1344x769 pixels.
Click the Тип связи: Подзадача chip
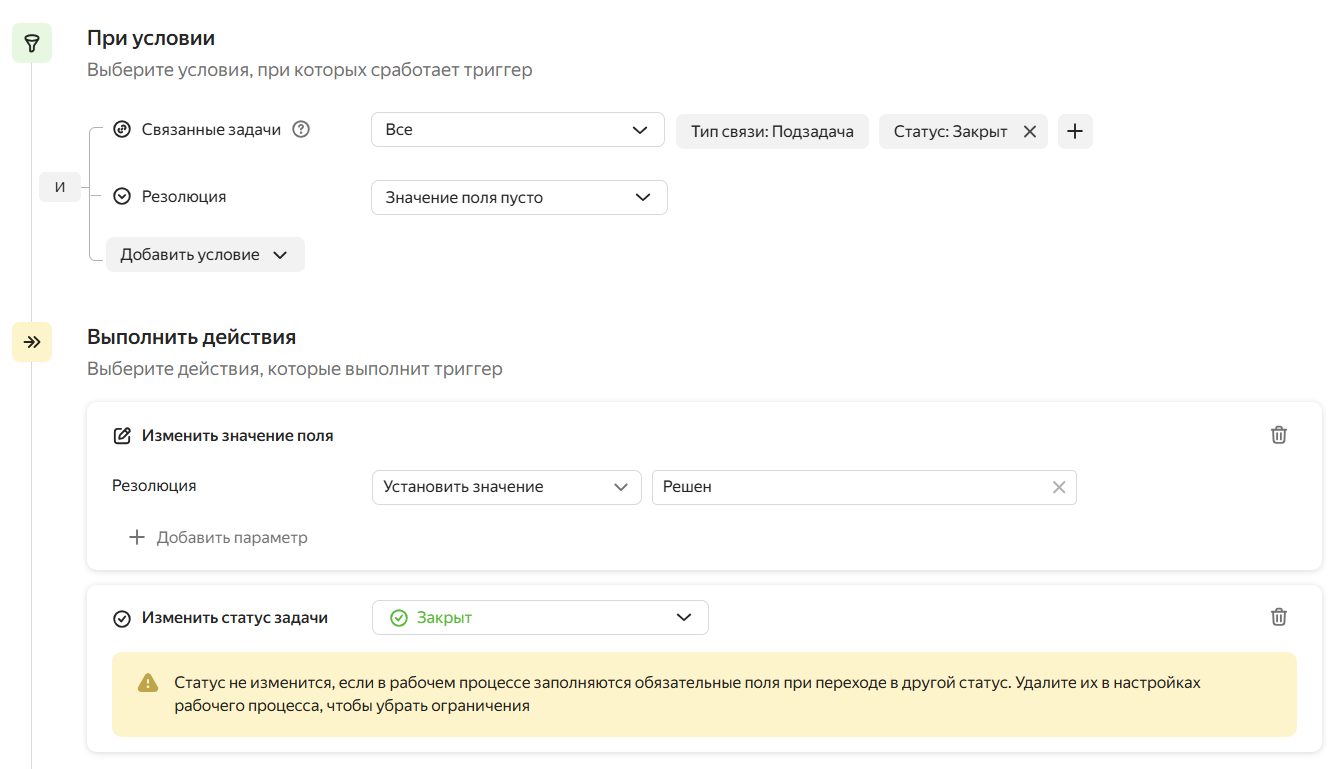point(772,131)
